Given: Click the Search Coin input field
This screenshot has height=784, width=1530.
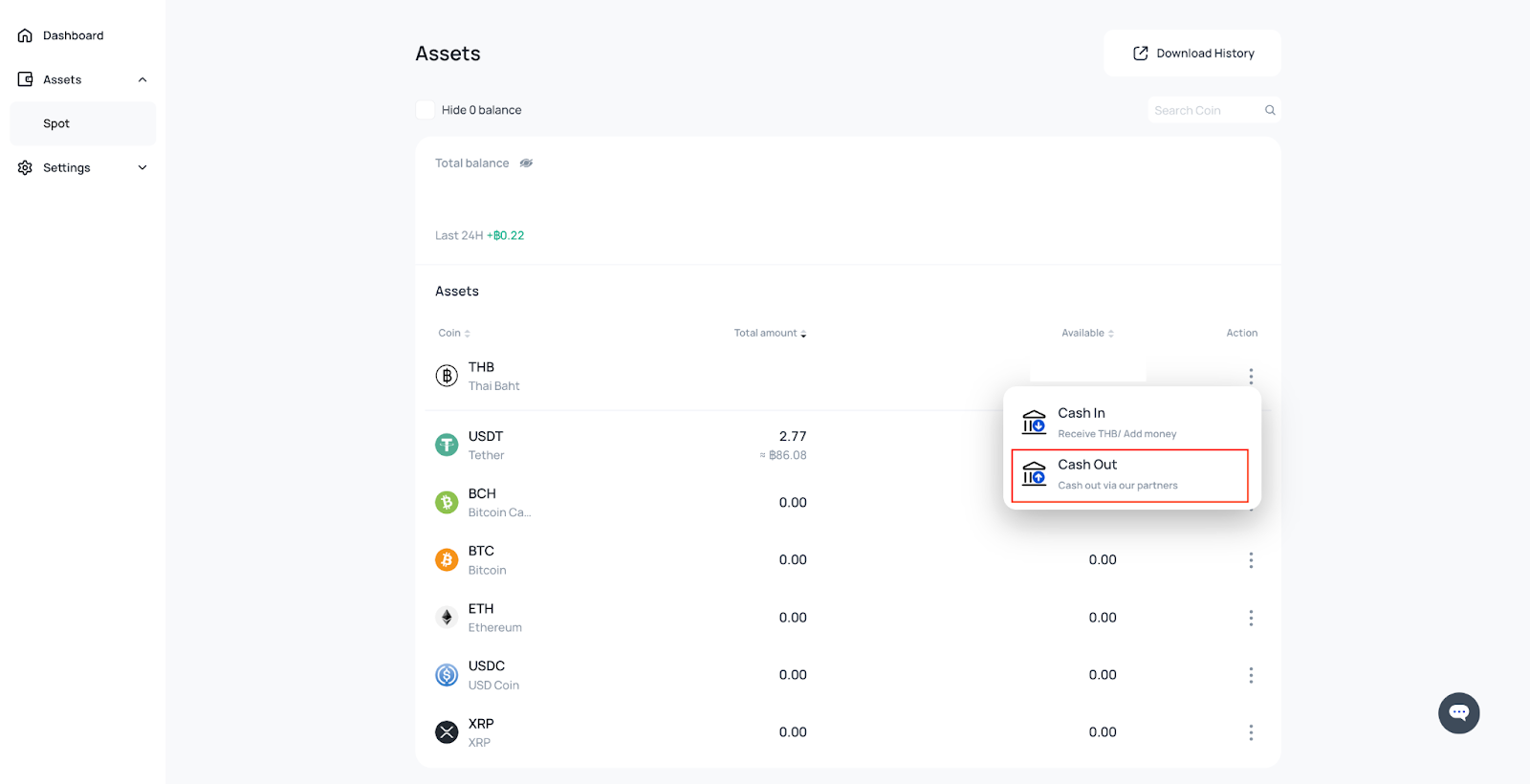Looking at the screenshot, I should tap(1205, 110).
